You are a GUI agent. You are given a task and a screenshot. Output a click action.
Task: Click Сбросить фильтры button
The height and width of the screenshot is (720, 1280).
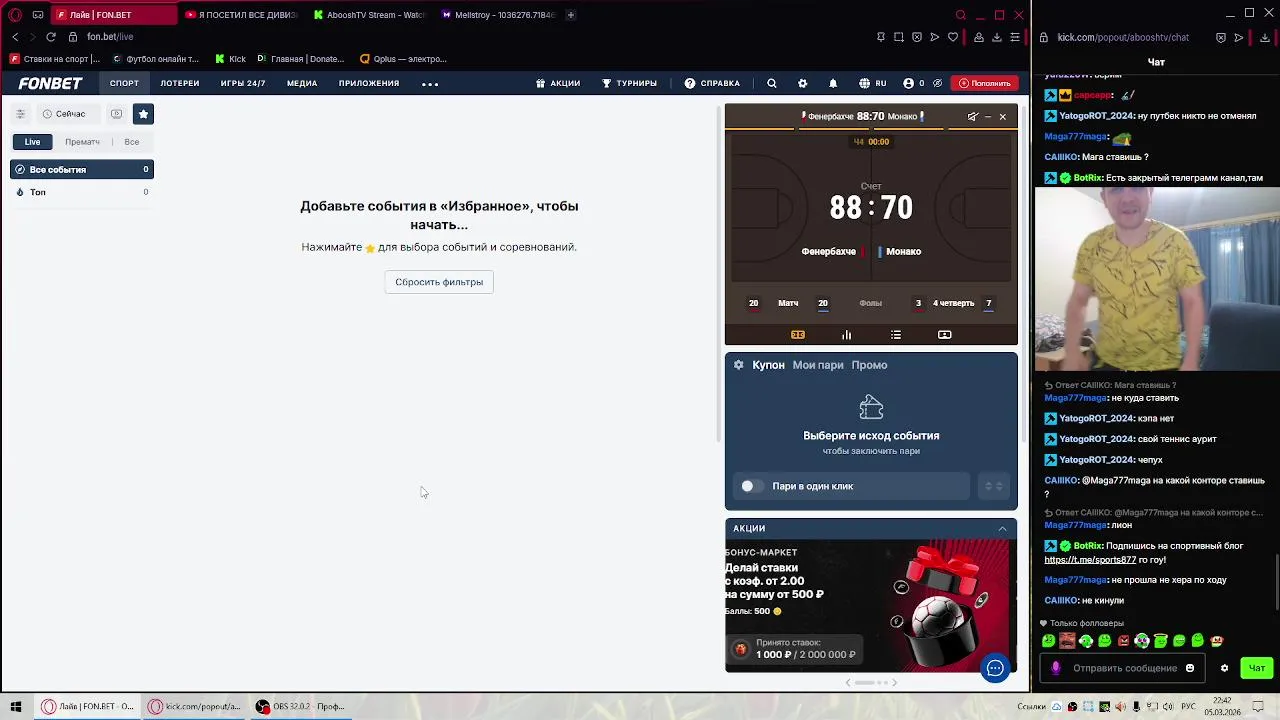pyautogui.click(x=439, y=282)
